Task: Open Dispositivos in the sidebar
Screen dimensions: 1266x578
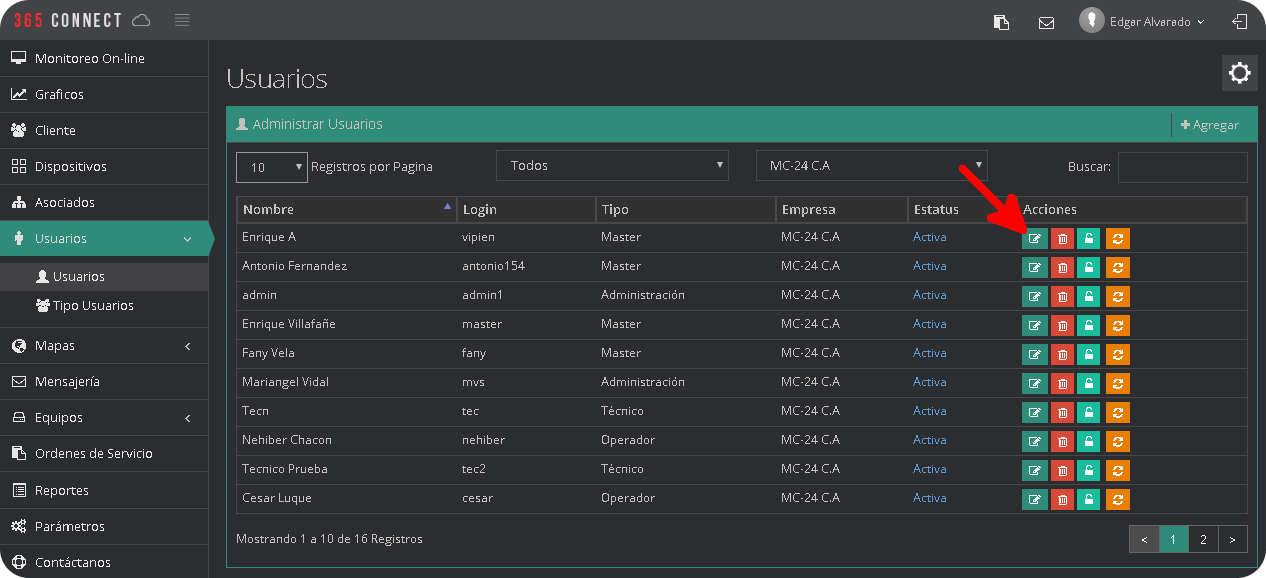Action: tap(70, 166)
